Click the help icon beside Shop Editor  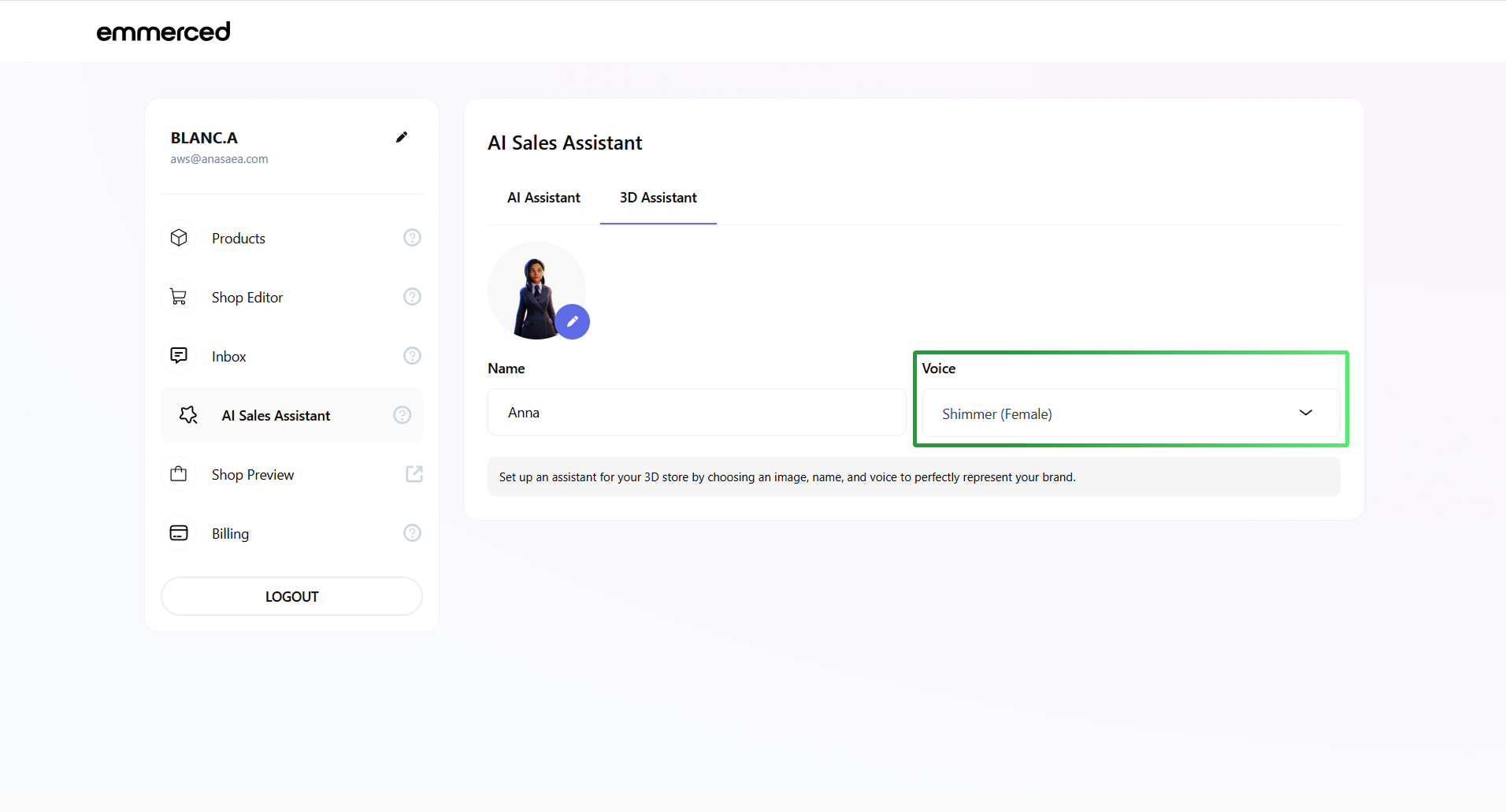(412, 297)
